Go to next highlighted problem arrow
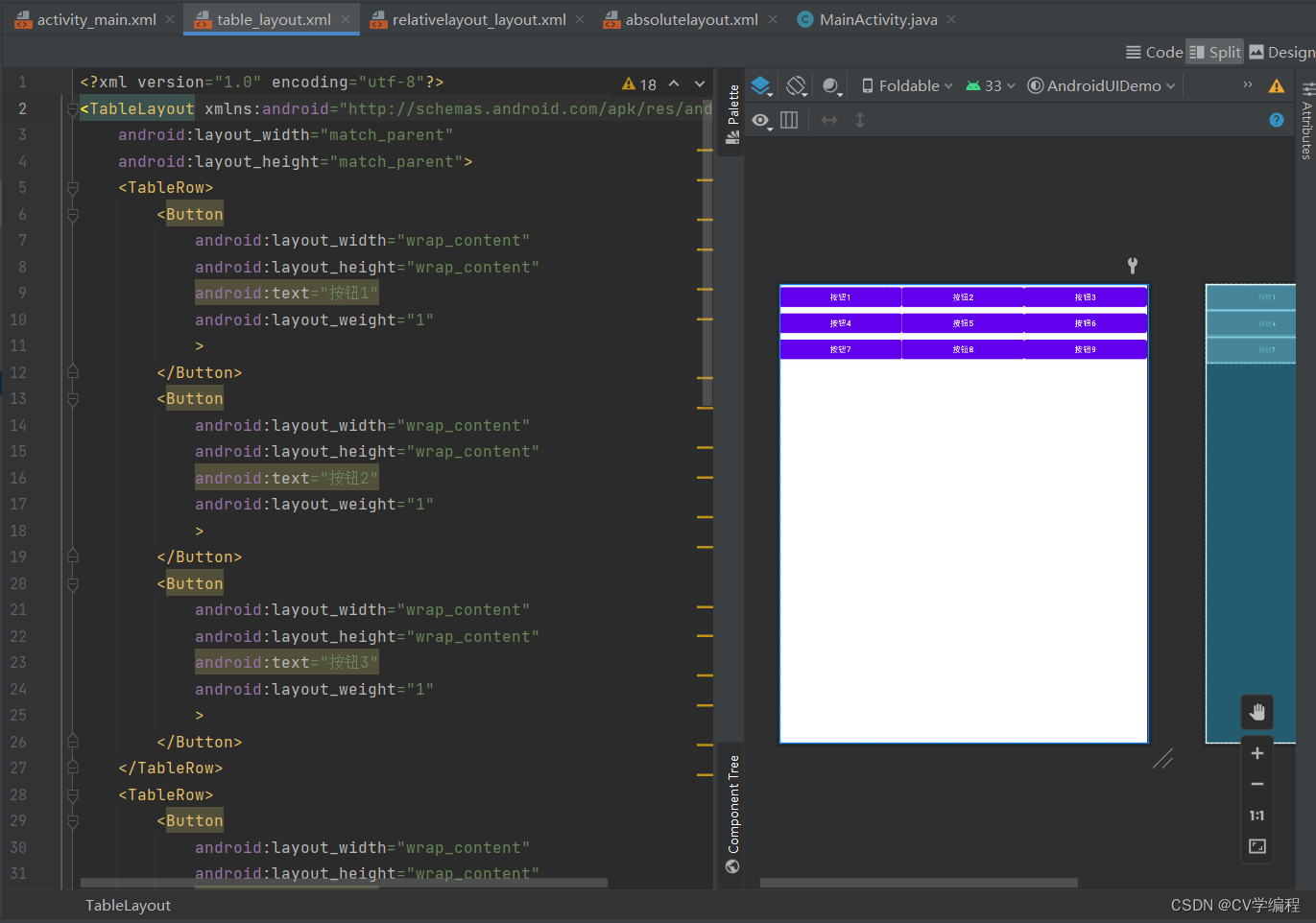Screen dimensions: 1316x923 click(x=700, y=84)
